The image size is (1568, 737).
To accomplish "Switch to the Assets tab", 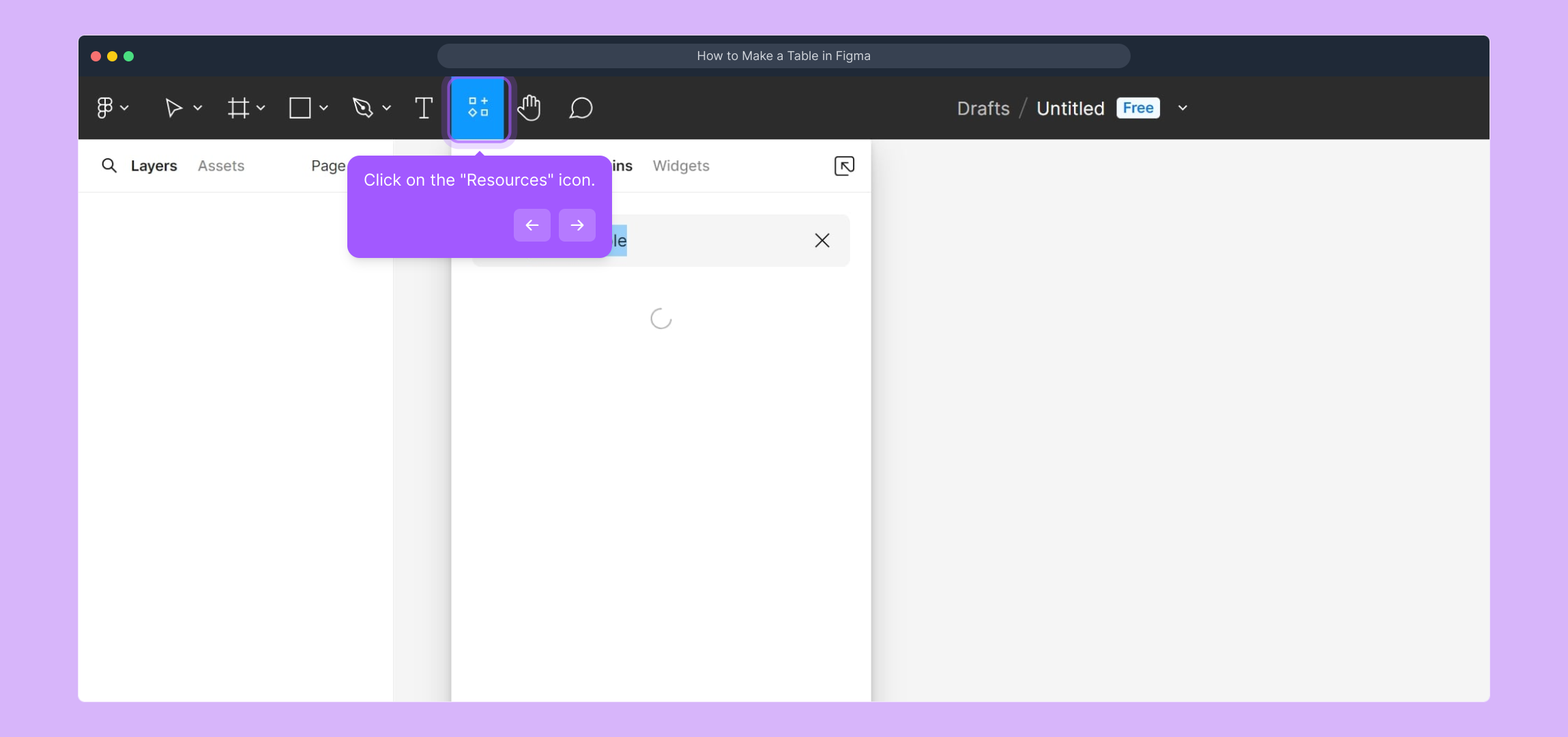I will pyautogui.click(x=221, y=166).
